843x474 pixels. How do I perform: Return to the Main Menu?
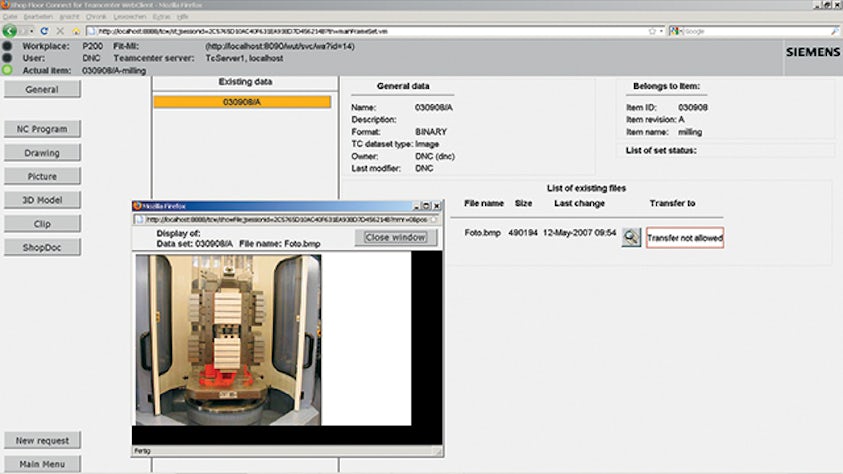point(42,464)
